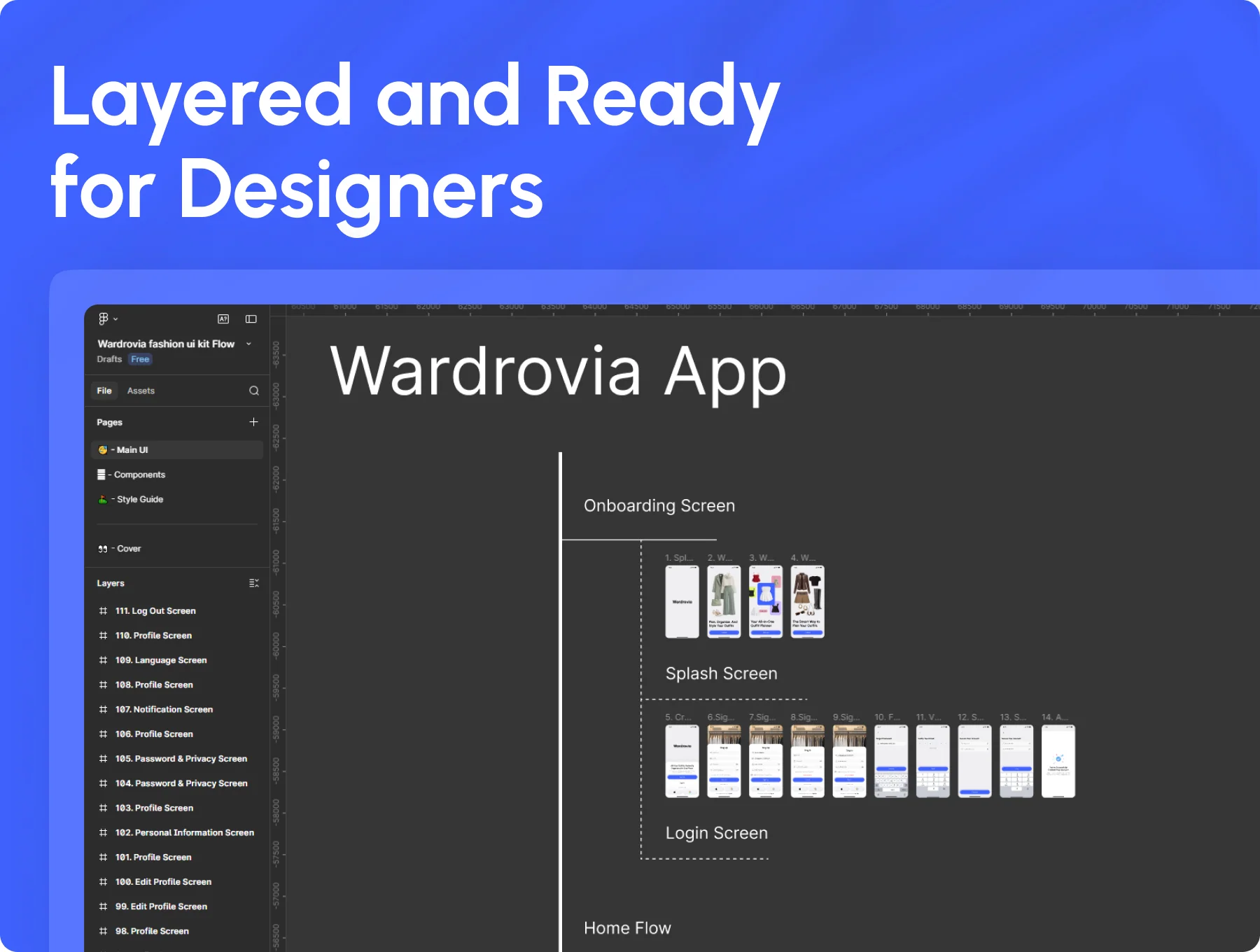This screenshot has height=952, width=1260.
Task: Select the 14. A... frame thumbnail
Action: (1058, 762)
